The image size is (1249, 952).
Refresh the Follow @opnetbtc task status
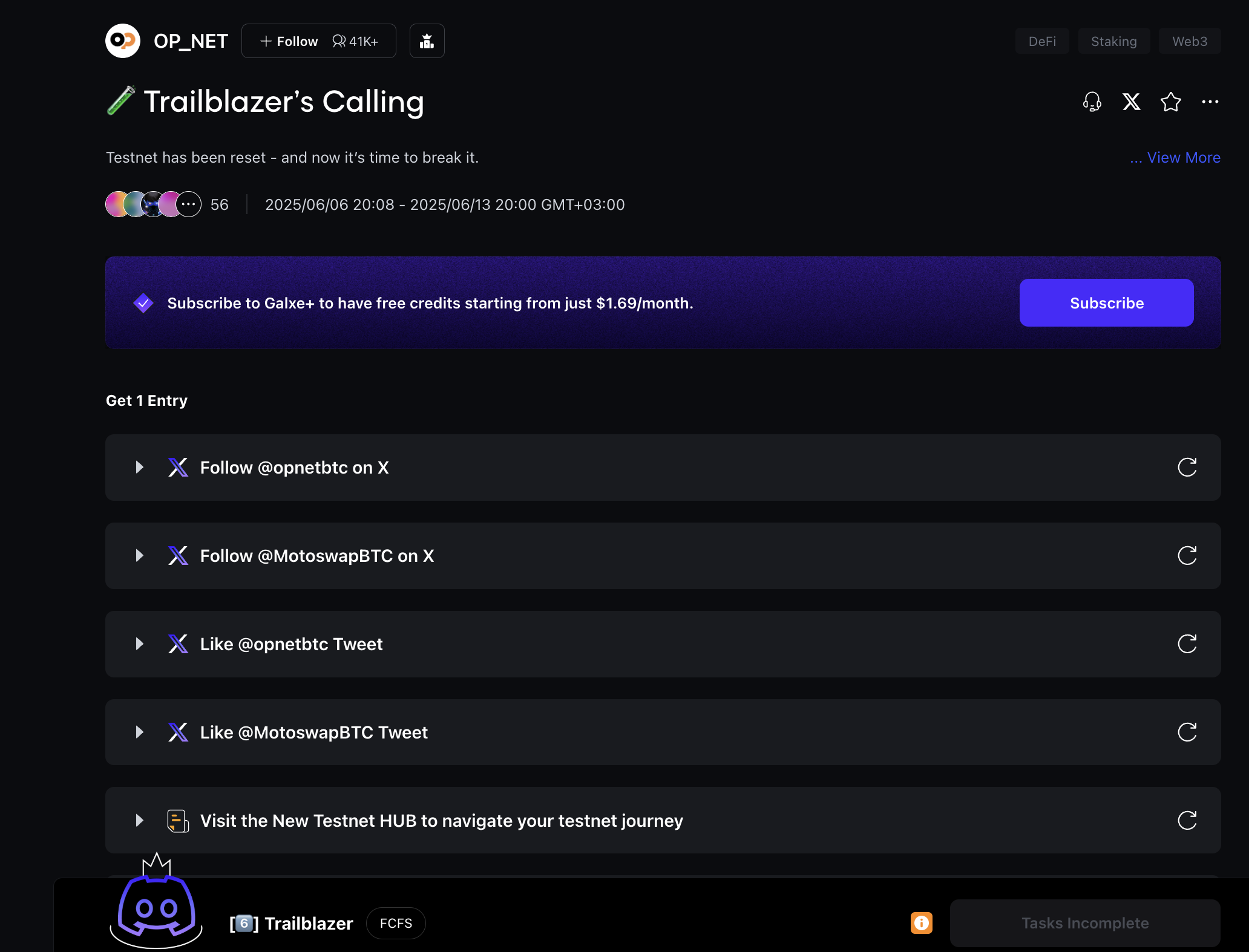[x=1187, y=467]
